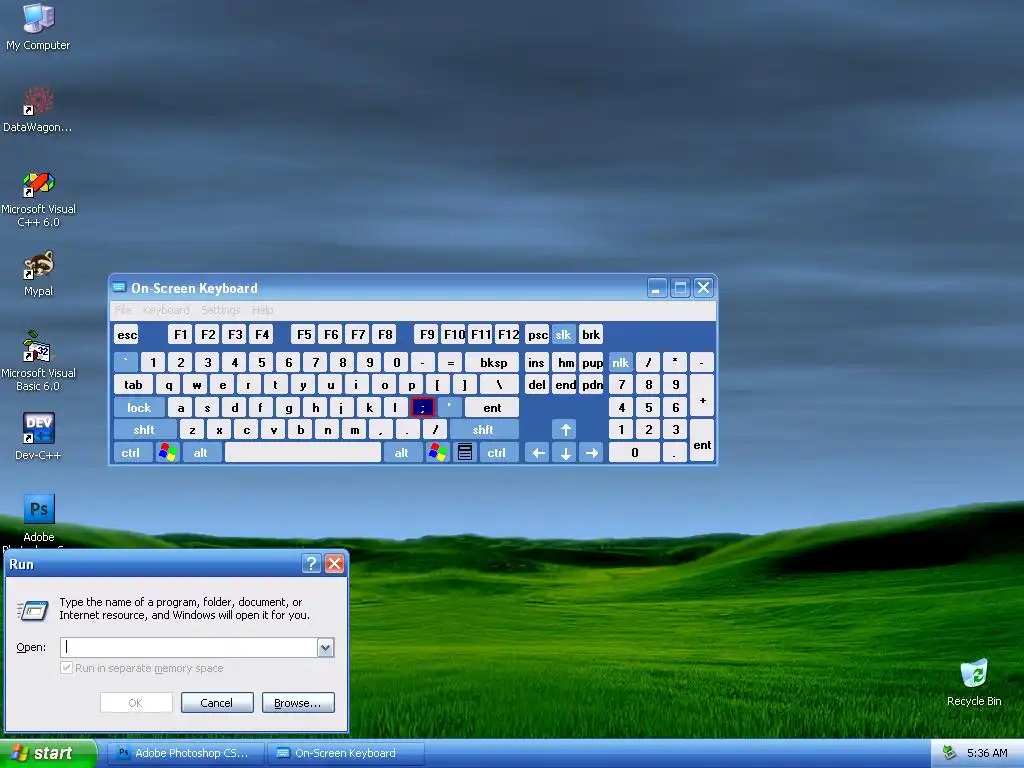Click the numpad plus key

(702, 396)
